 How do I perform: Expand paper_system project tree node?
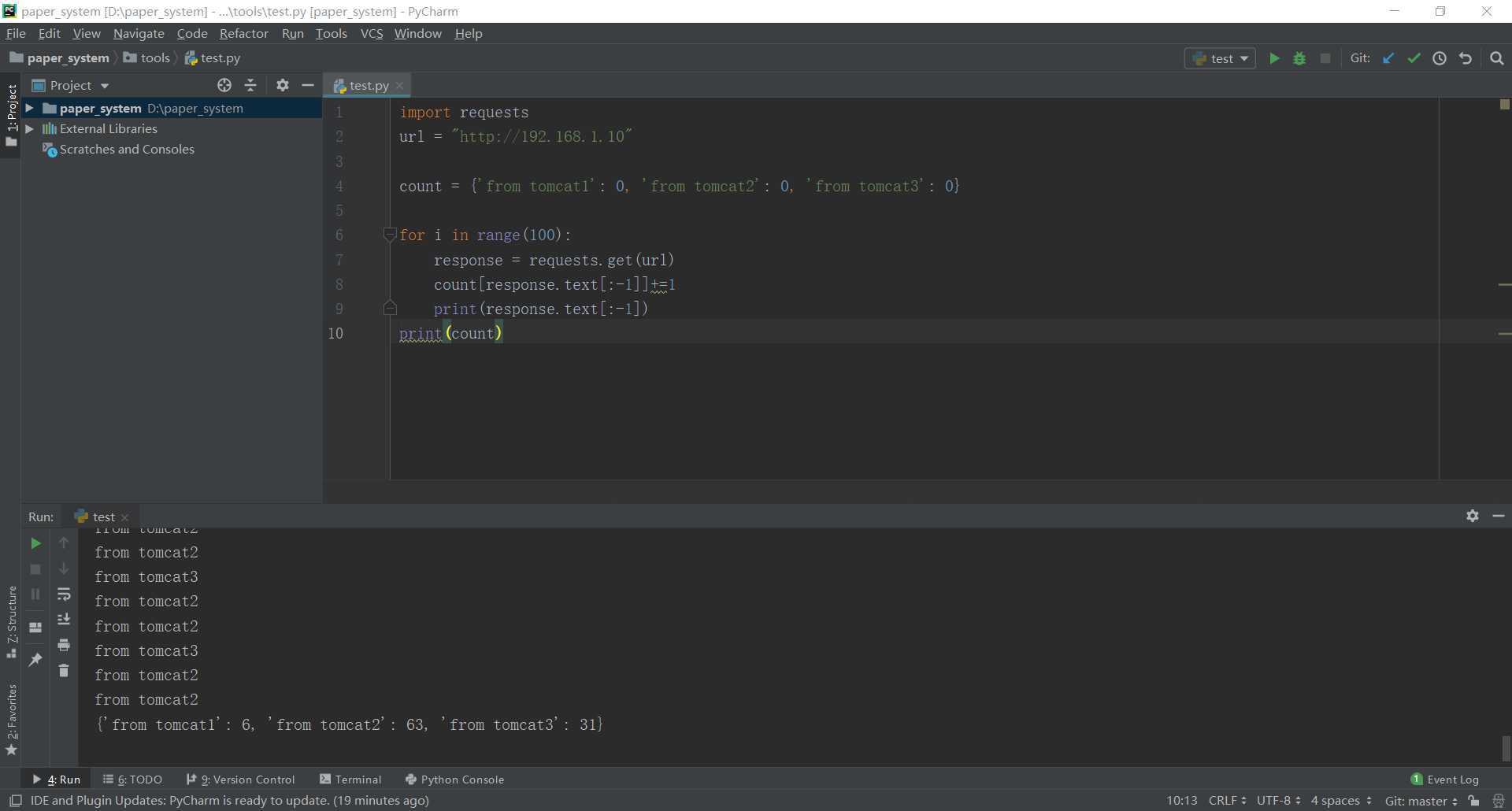tap(29, 108)
